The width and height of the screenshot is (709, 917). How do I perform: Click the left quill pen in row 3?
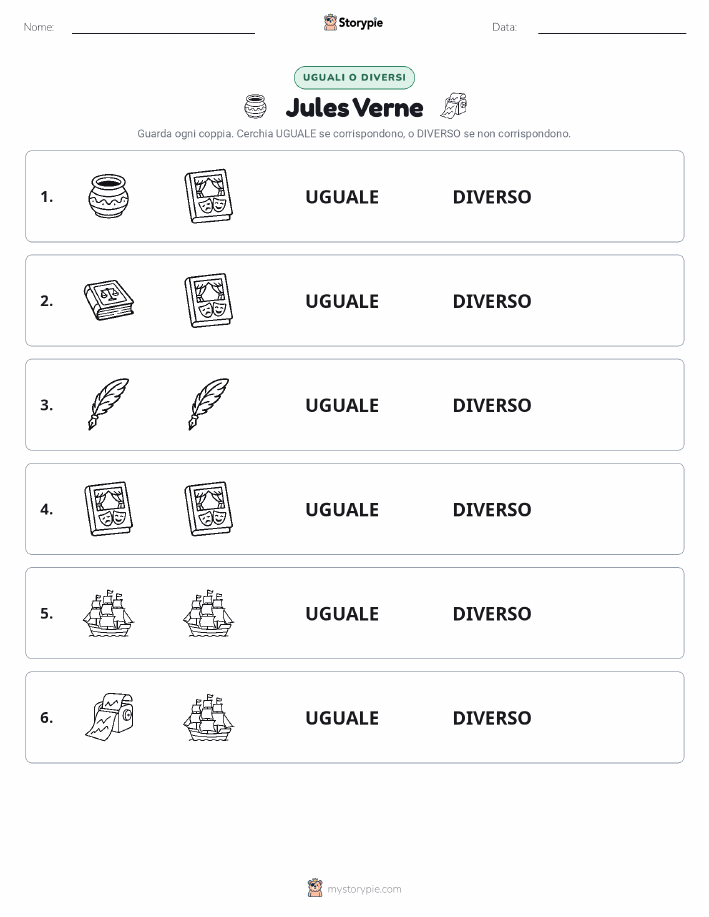(109, 404)
